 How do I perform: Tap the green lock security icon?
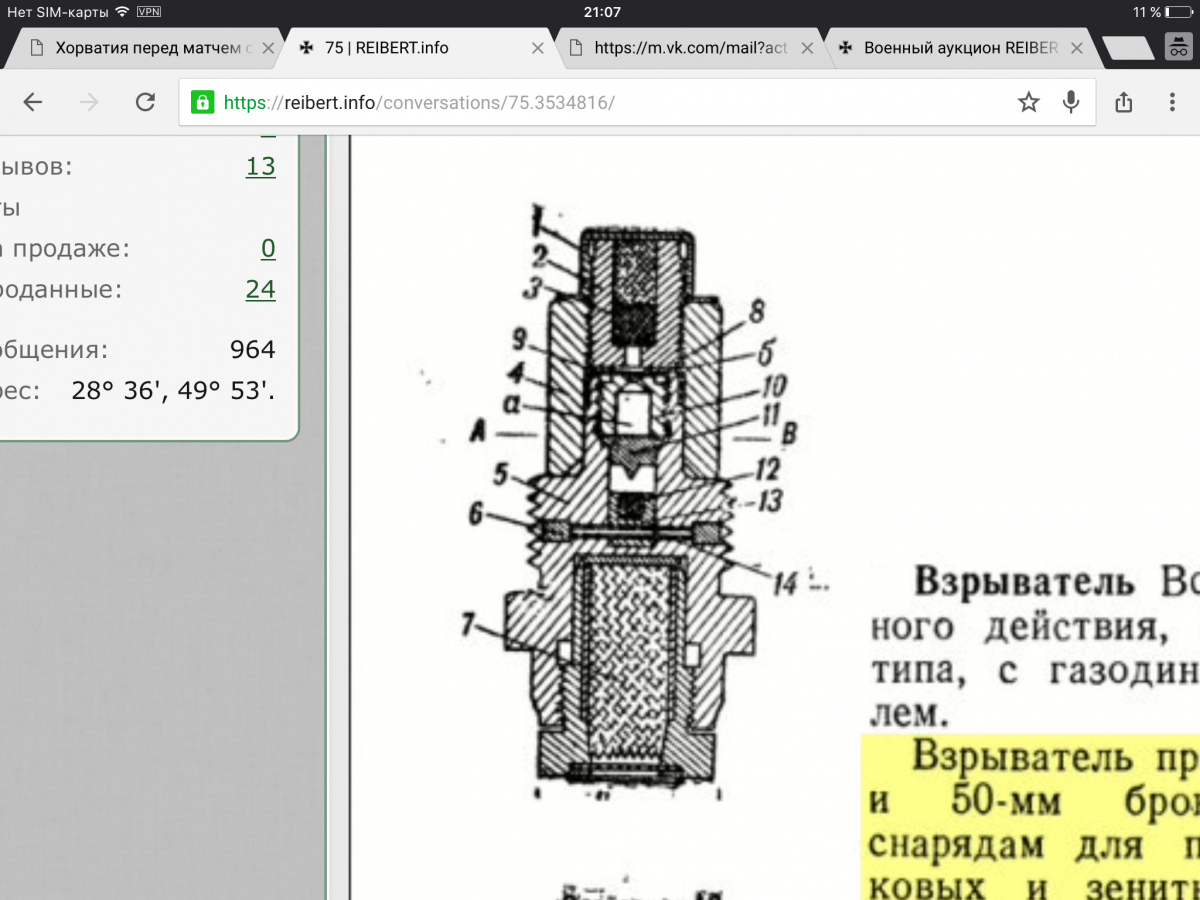[x=203, y=102]
